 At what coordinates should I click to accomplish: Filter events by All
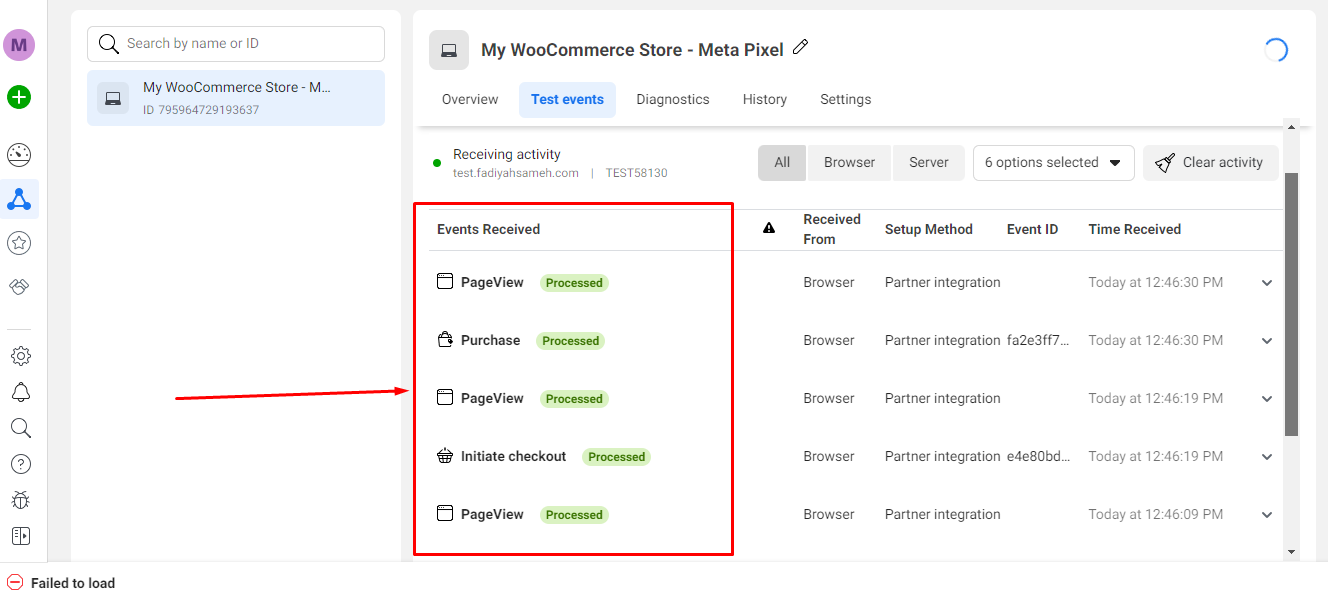coord(782,162)
